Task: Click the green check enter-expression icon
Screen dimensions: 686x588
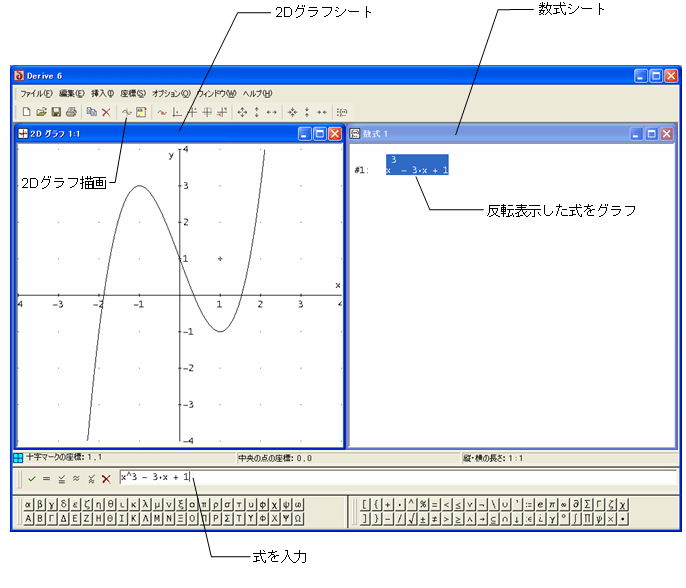Action: [32, 479]
